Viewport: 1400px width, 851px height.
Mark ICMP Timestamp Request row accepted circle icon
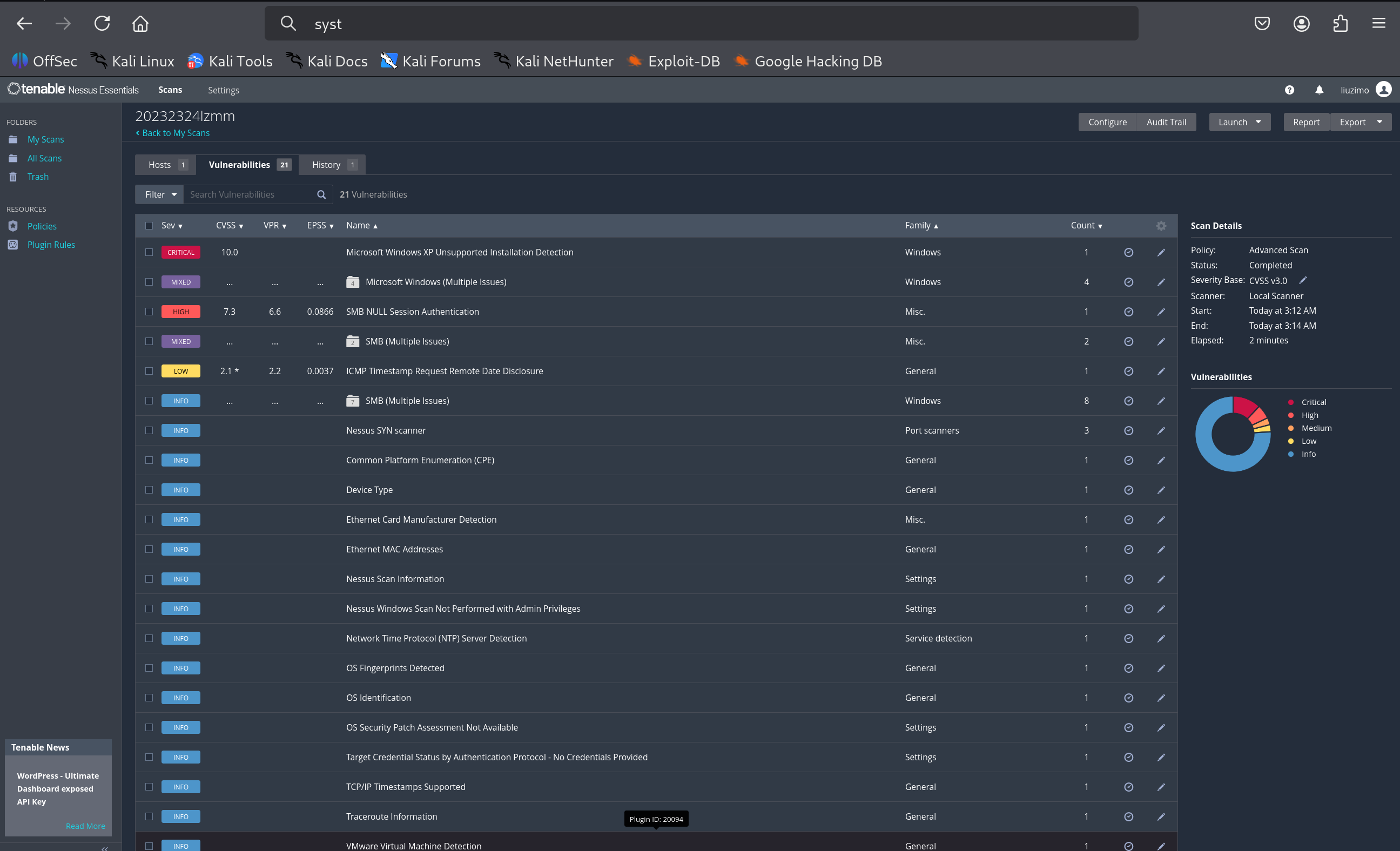[1128, 371]
